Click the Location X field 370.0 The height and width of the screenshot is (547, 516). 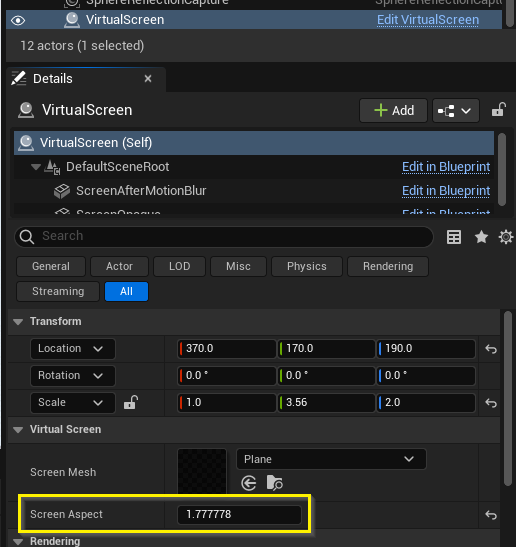(x=227, y=349)
